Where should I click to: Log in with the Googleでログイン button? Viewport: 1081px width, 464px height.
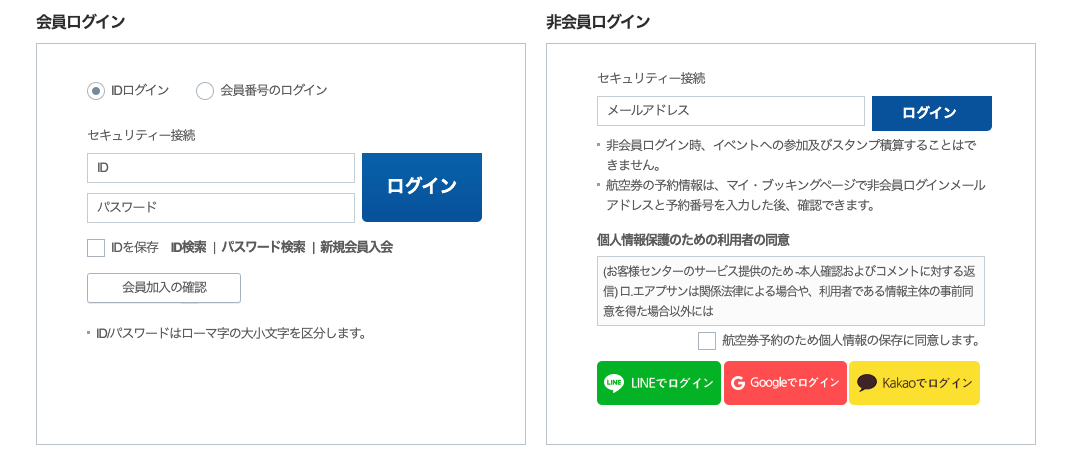tap(785, 383)
